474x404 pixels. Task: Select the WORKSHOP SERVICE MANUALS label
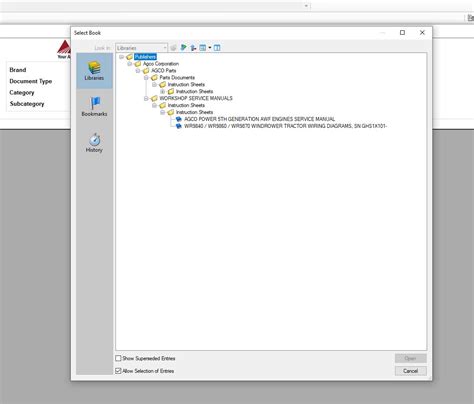point(196,98)
